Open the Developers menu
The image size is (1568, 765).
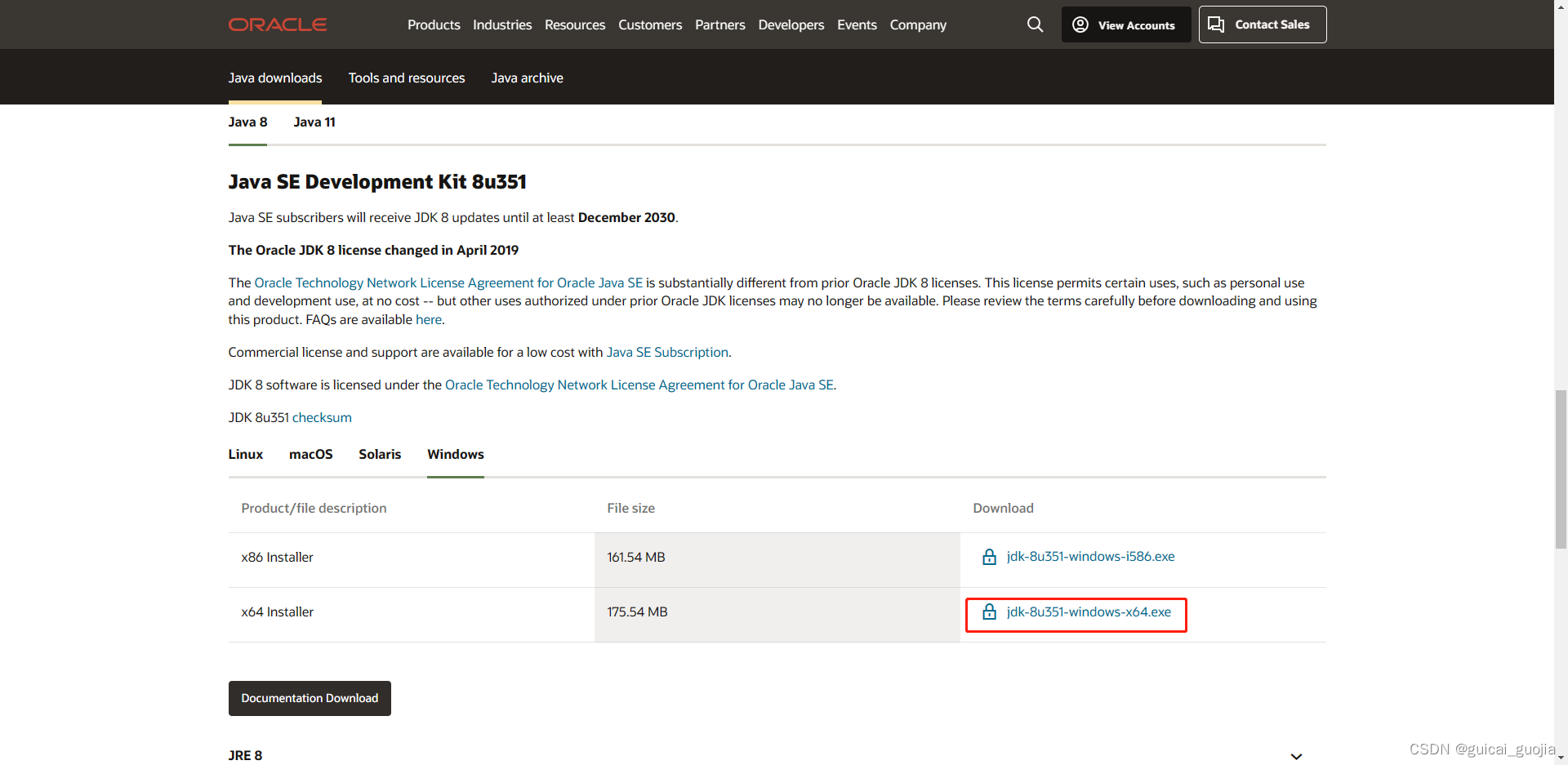click(791, 24)
